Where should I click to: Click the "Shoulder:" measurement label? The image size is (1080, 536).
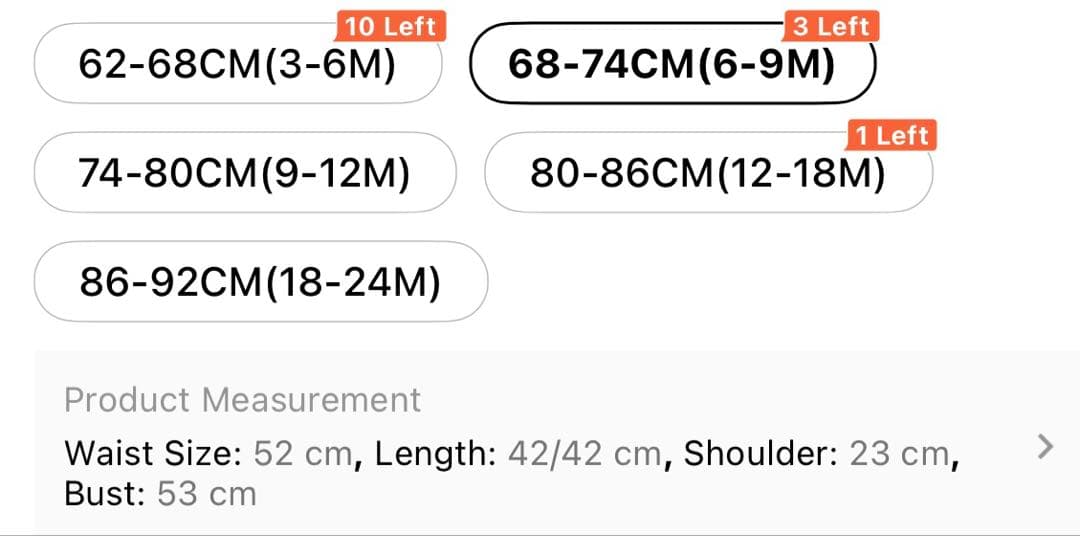tap(761, 454)
